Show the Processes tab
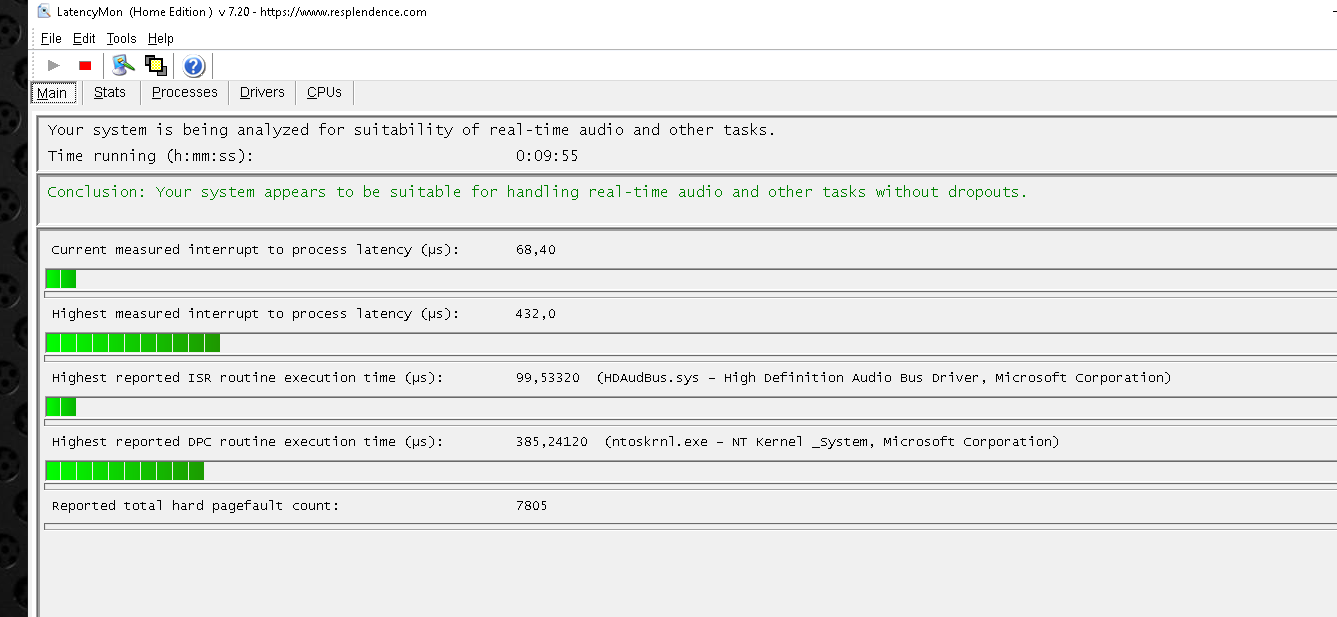 184,92
